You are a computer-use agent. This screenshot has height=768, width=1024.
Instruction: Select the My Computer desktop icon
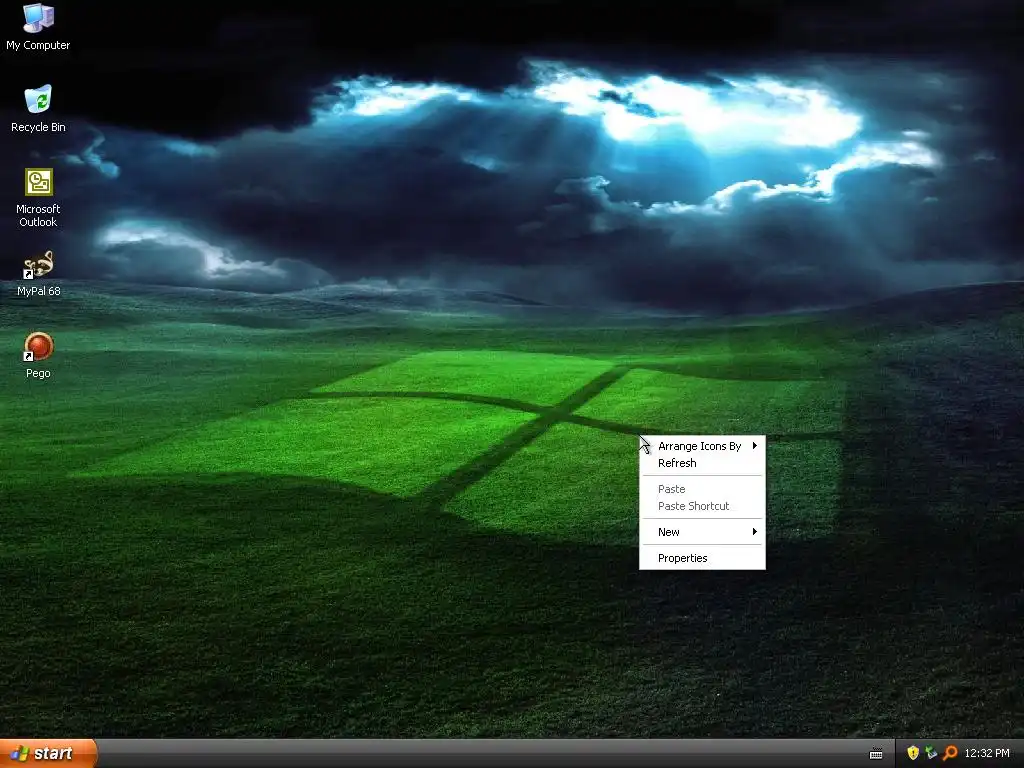[38, 26]
